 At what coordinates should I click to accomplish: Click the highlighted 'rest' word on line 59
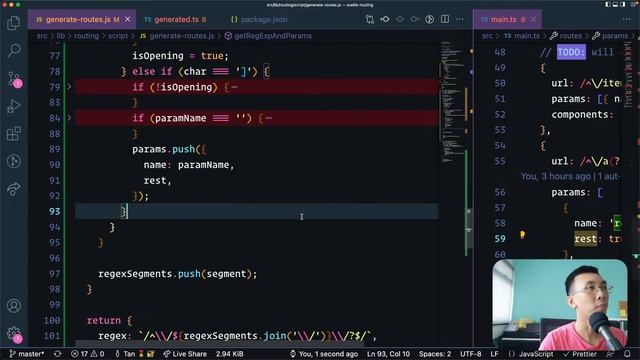coord(585,239)
